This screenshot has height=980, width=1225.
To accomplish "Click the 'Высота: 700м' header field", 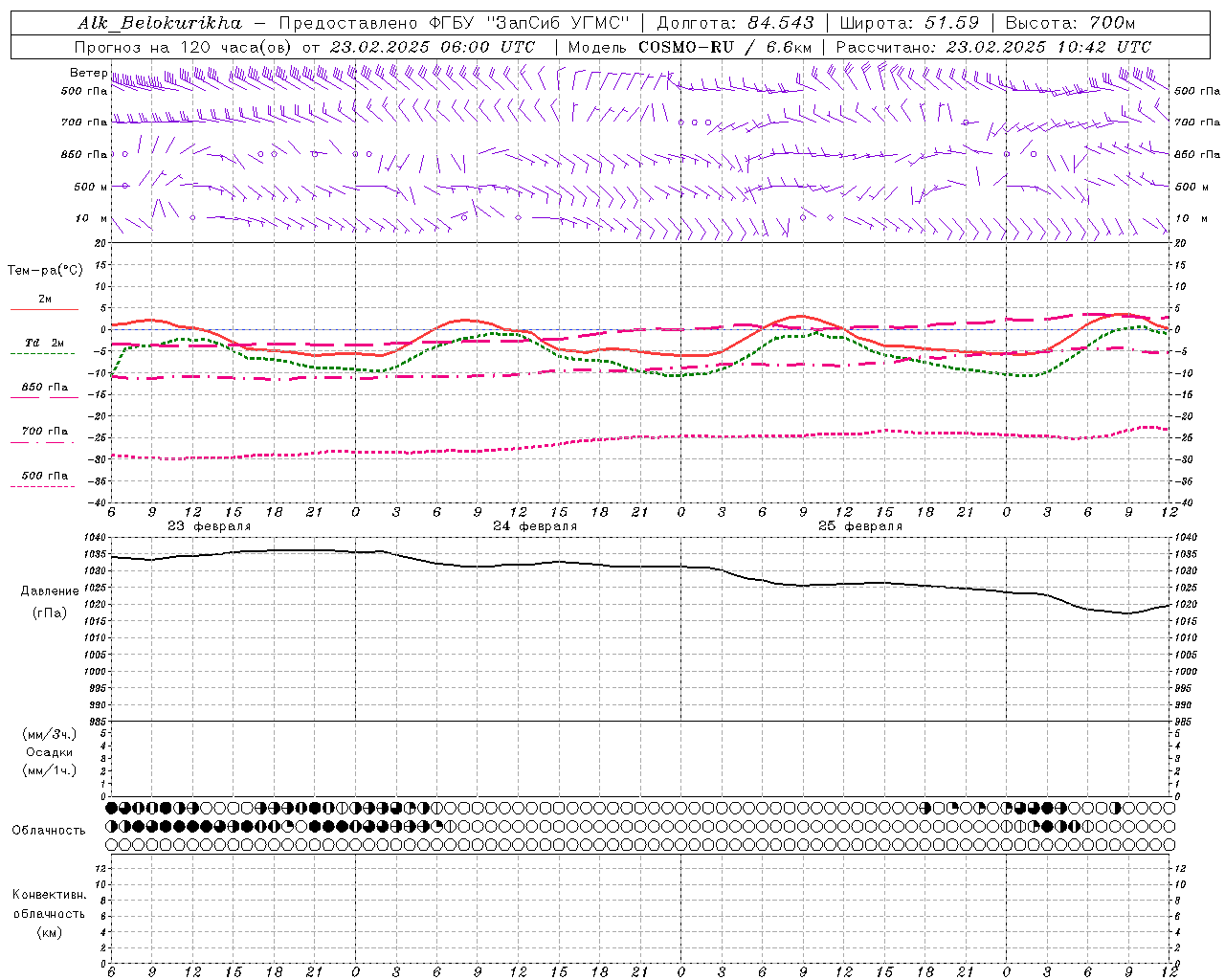I will click(1070, 23).
